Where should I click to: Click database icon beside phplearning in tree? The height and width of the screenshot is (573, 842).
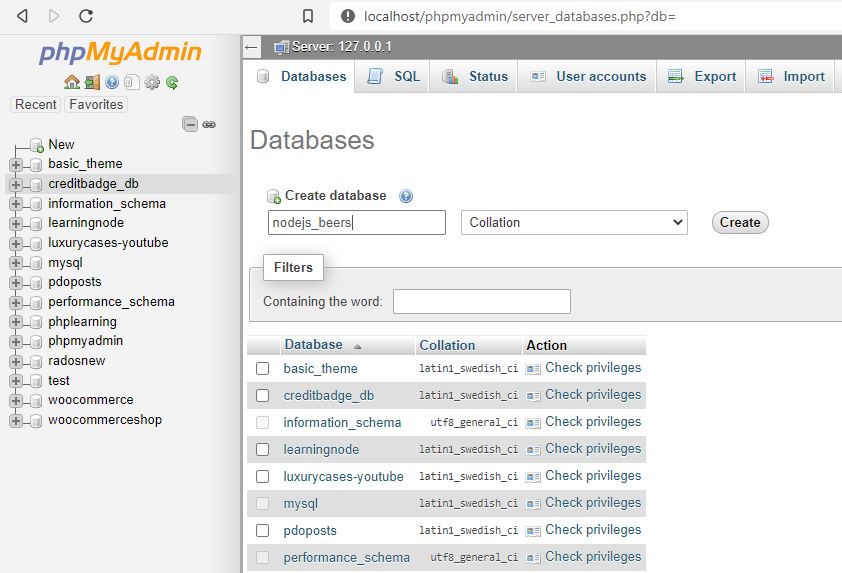tap(36, 322)
